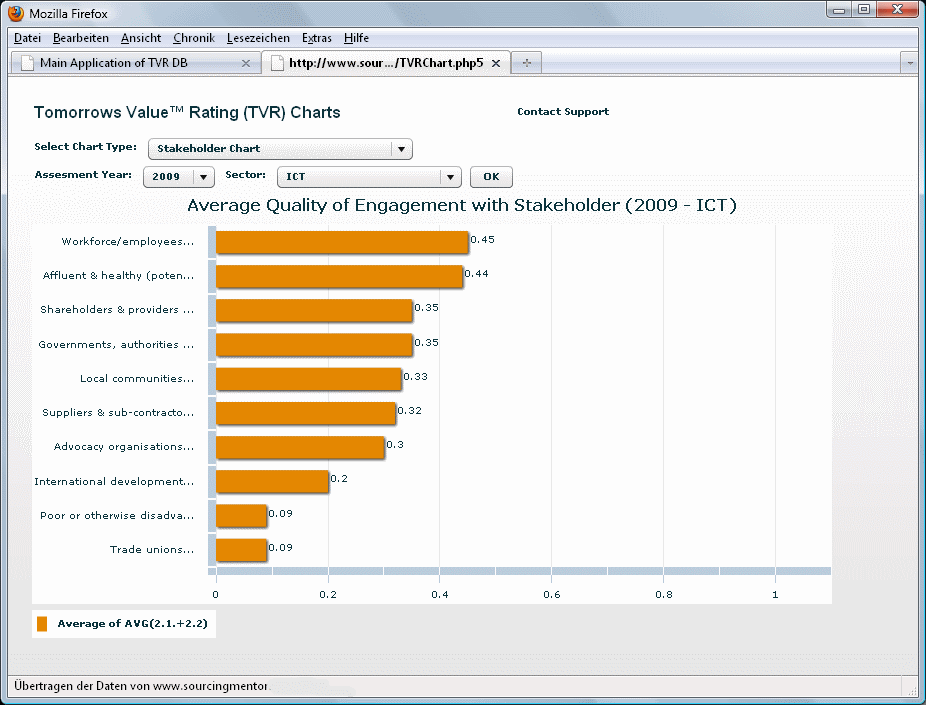Expand the Sector ICT dropdown
The width and height of the screenshot is (926, 705).
[450, 177]
